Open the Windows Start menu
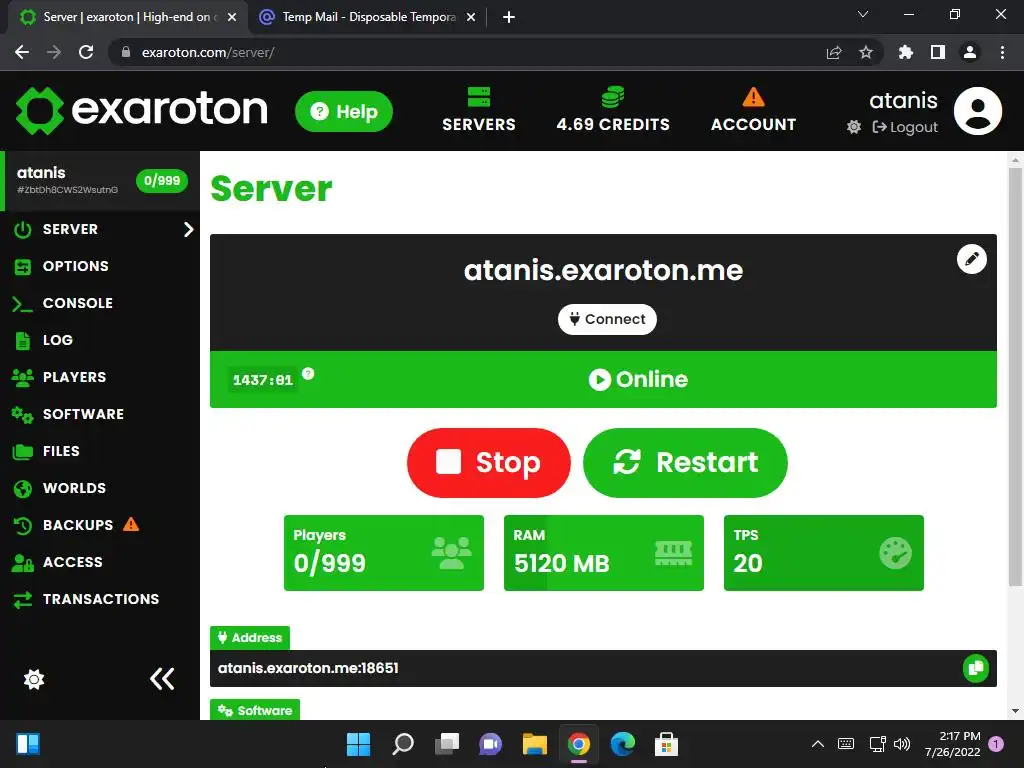This screenshot has width=1024, height=768. 358,744
